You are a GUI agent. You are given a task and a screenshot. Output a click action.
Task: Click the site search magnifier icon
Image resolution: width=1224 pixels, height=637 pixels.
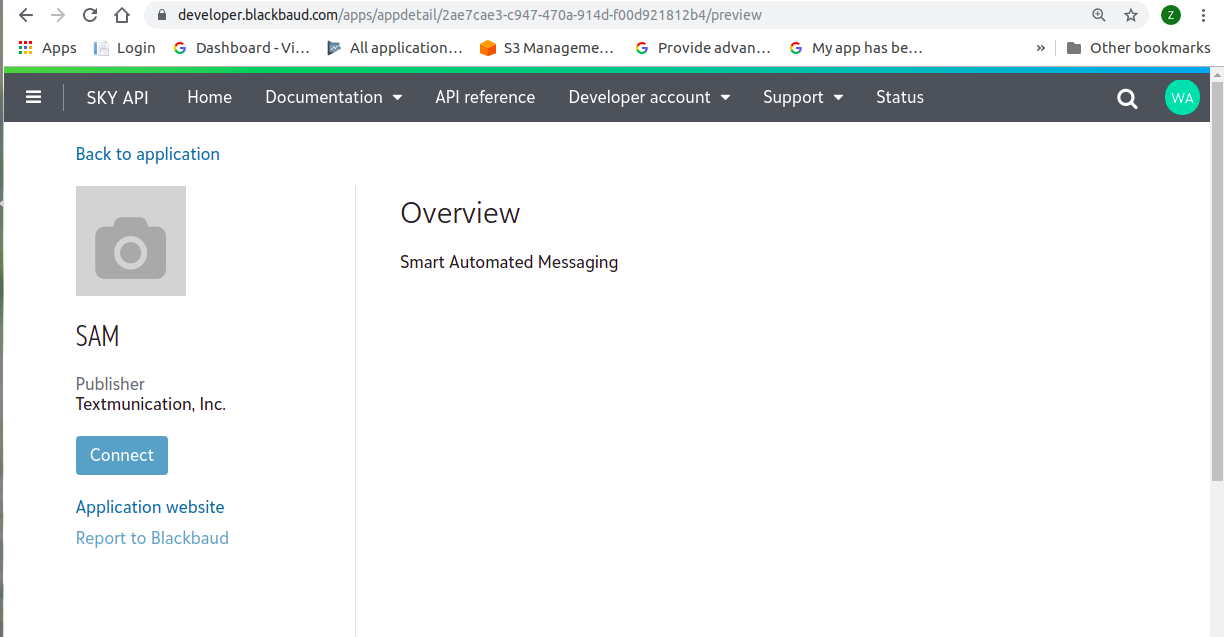point(1127,98)
